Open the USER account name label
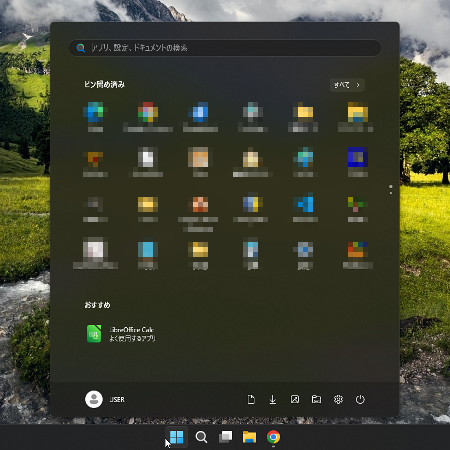This screenshot has height=450, width=450. coord(117,399)
